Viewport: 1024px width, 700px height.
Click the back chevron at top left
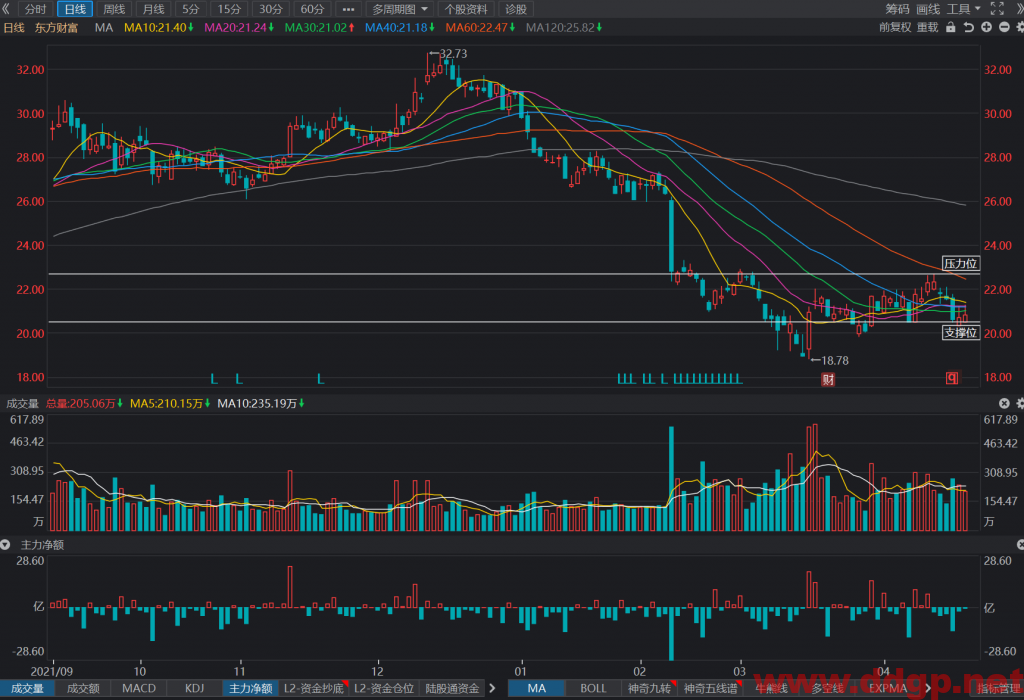(6, 9)
